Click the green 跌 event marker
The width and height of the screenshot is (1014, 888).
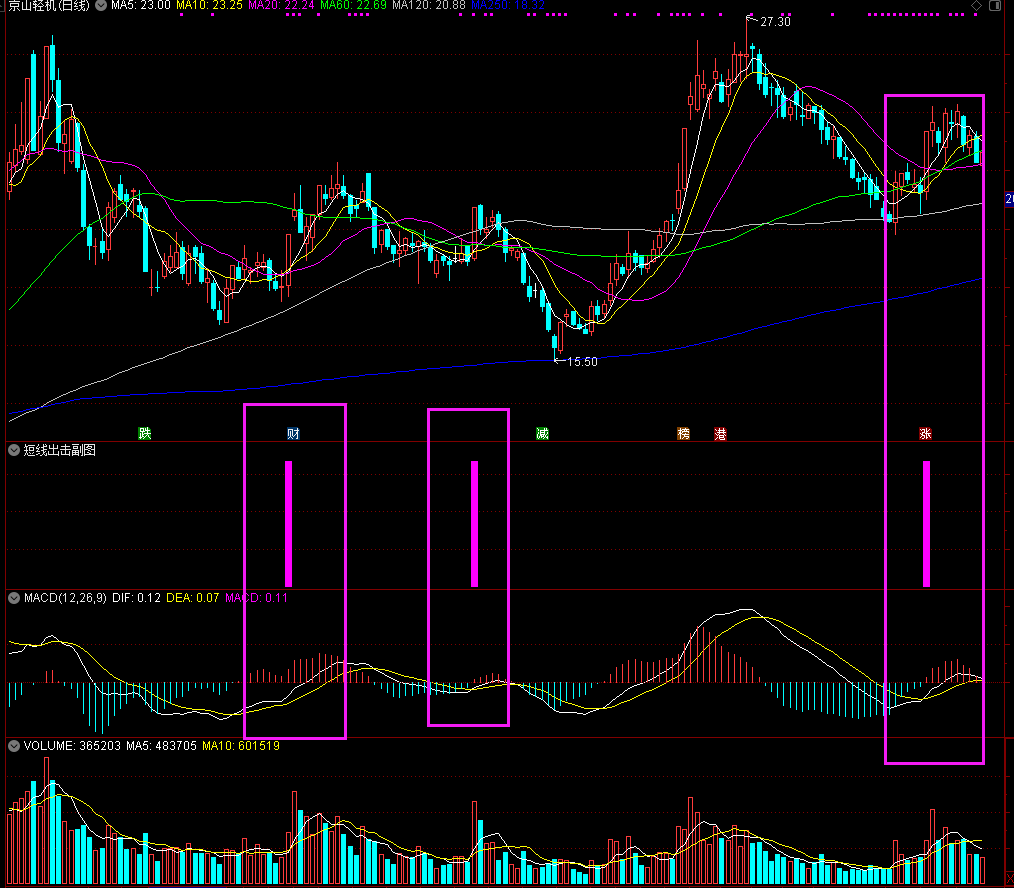(x=145, y=433)
